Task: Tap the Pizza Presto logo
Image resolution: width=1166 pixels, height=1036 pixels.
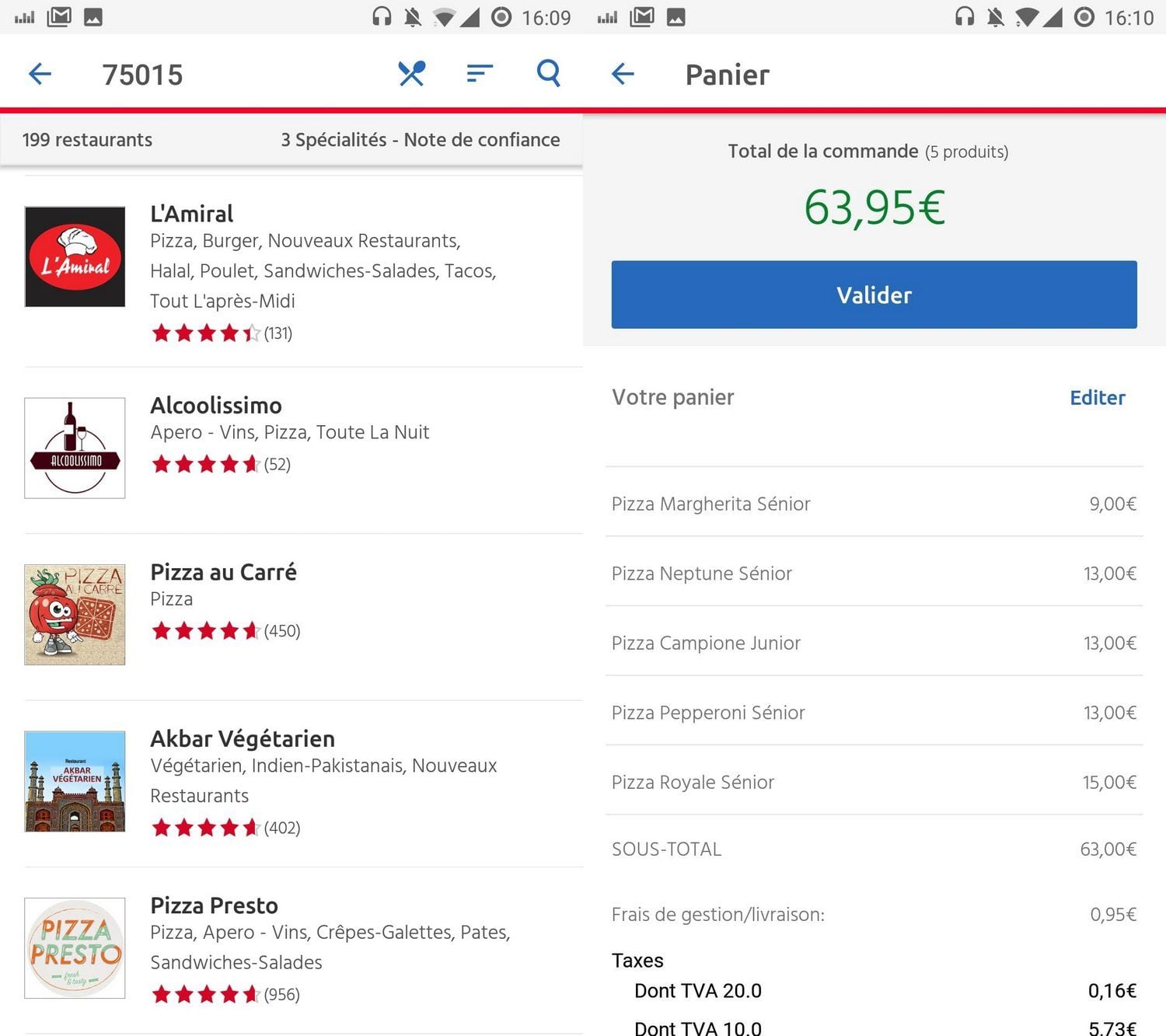Action: click(75, 947)
